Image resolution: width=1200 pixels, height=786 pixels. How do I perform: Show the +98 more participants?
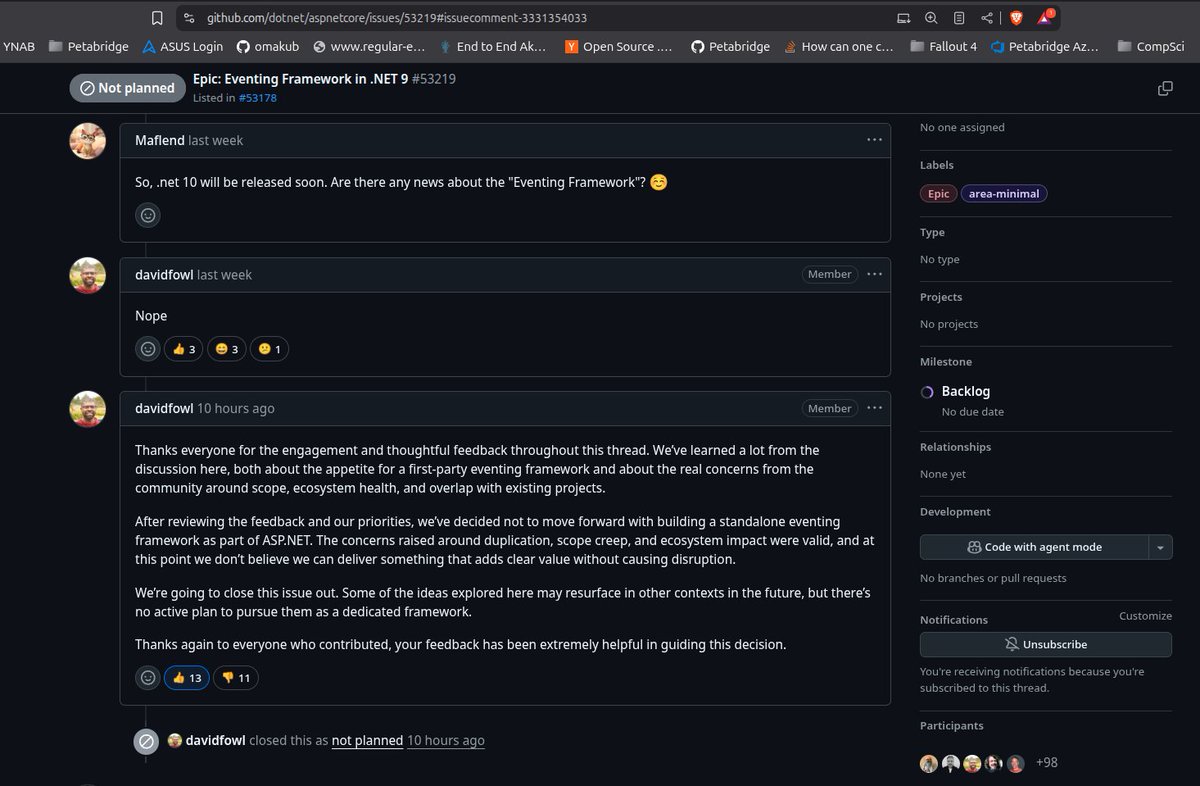tap(1047, 763)
